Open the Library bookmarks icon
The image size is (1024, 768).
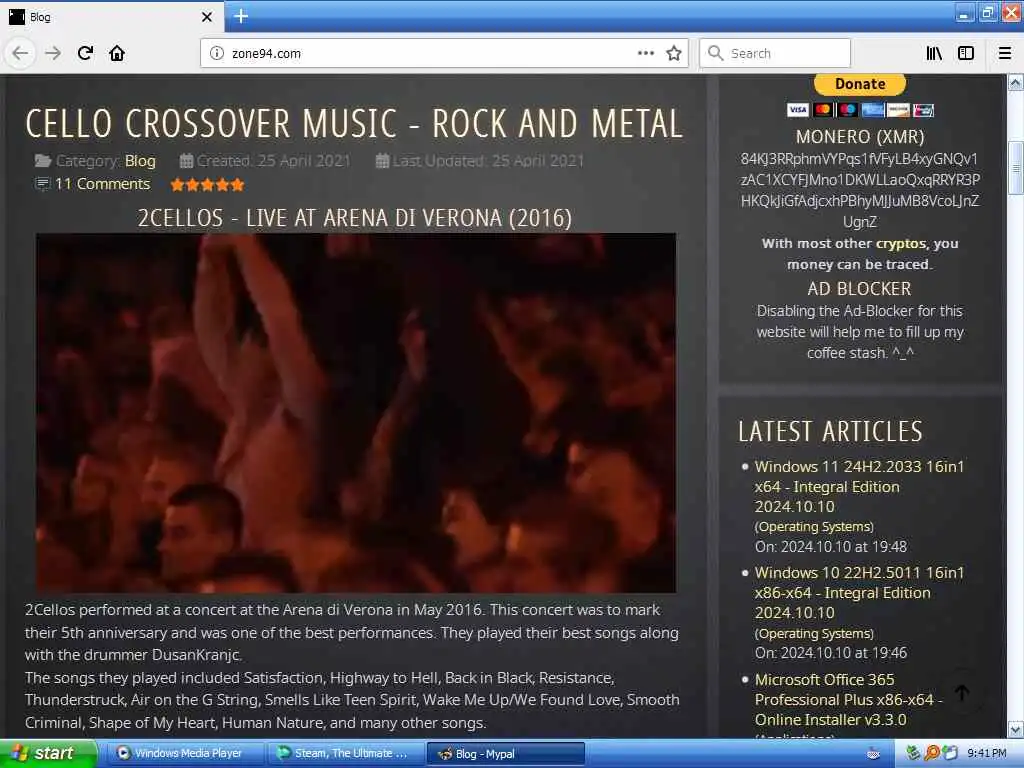tap(934, 53)
